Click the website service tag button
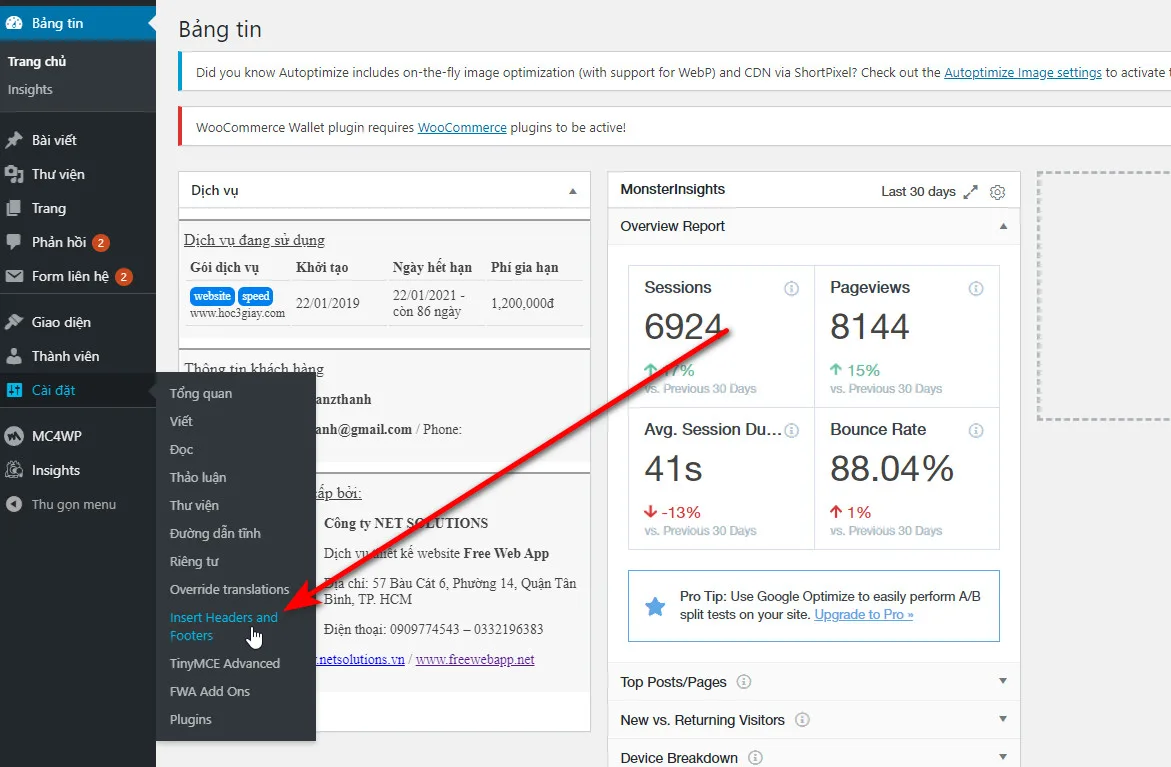Screen dimensions: 1171x767 [212, 296]
